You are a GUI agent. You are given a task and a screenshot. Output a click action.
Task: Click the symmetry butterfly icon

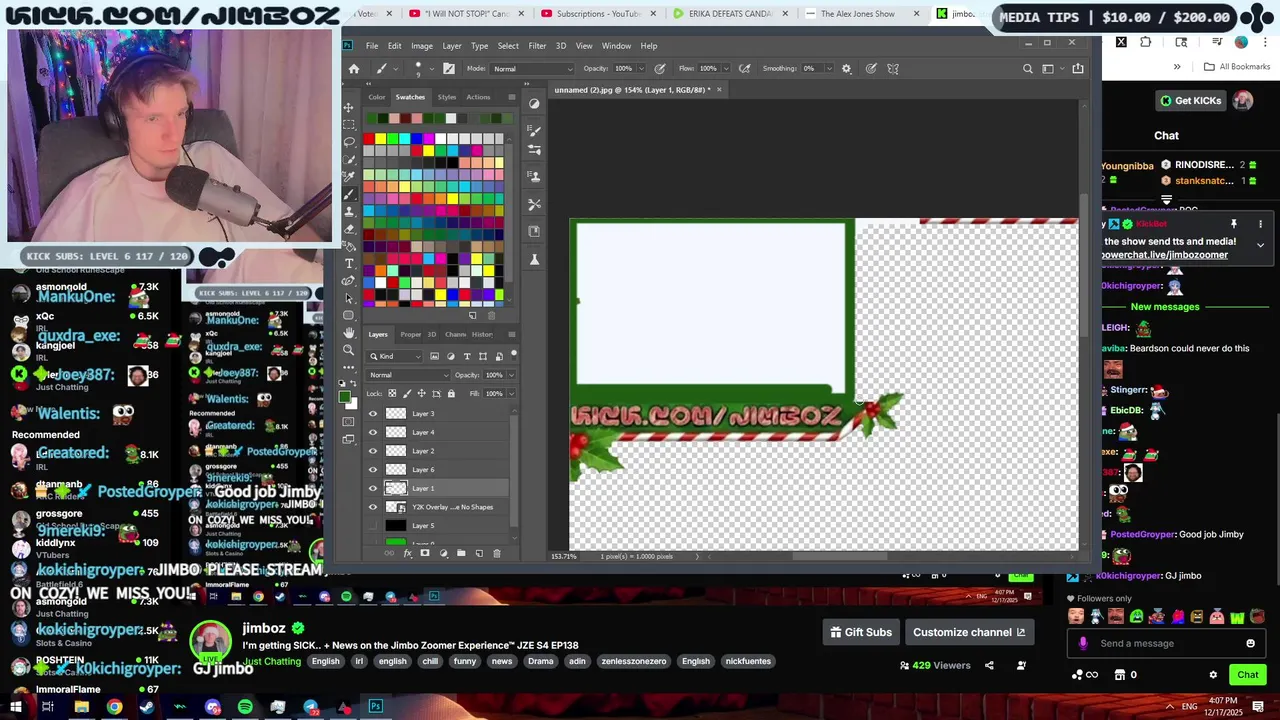[893, 69]
